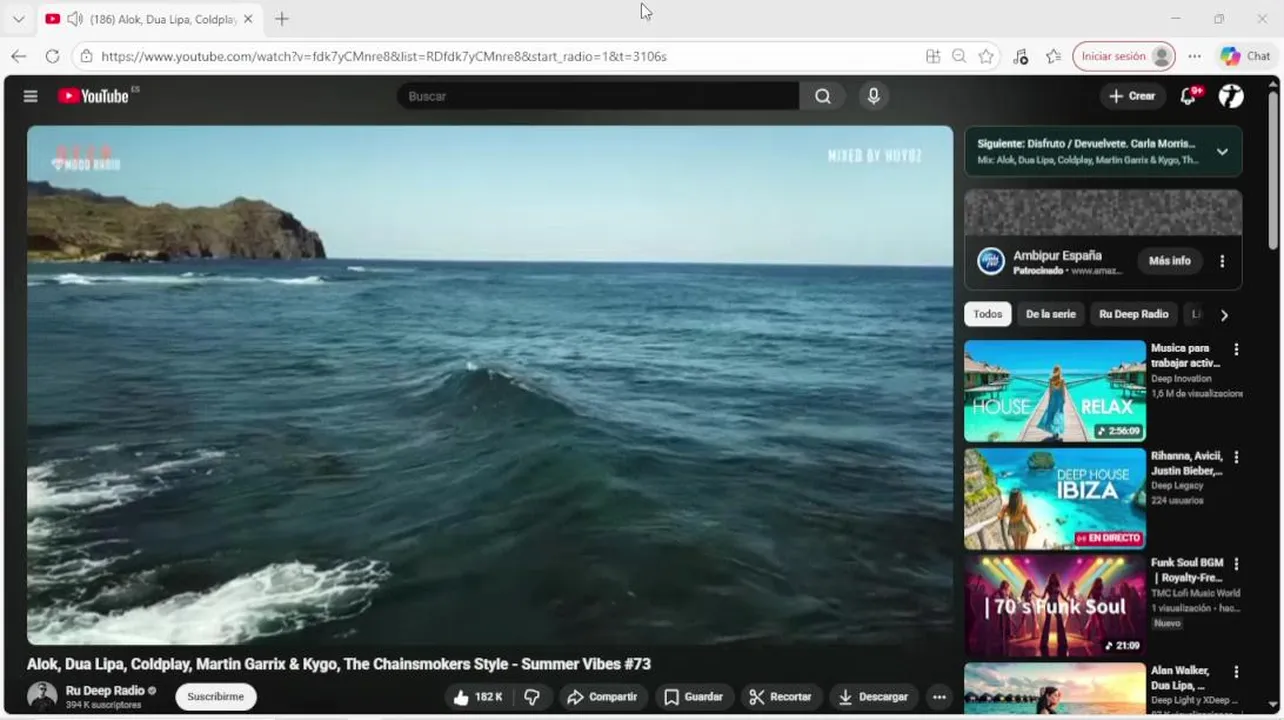
Task: Like the video with thumbs up
Action: (477, 697)
